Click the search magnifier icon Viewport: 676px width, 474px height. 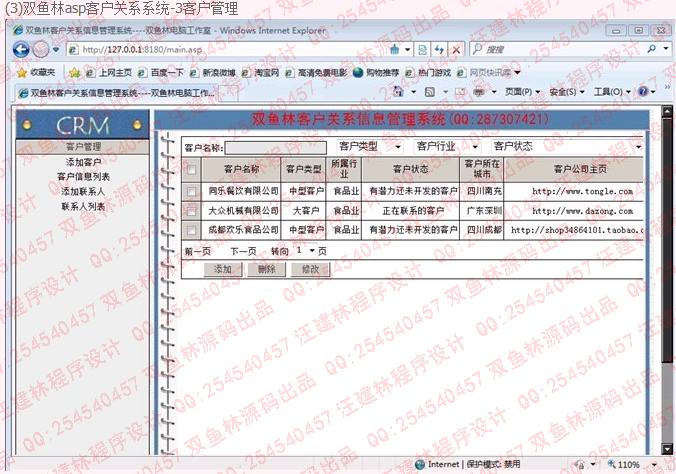652,49
